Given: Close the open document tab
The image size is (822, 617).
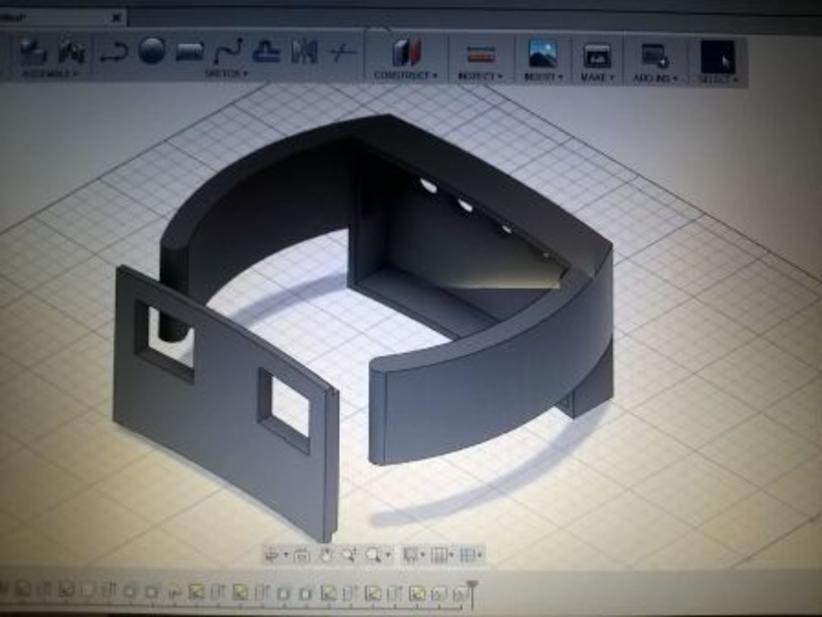Looking at the screenshot, I should point(117,18).
